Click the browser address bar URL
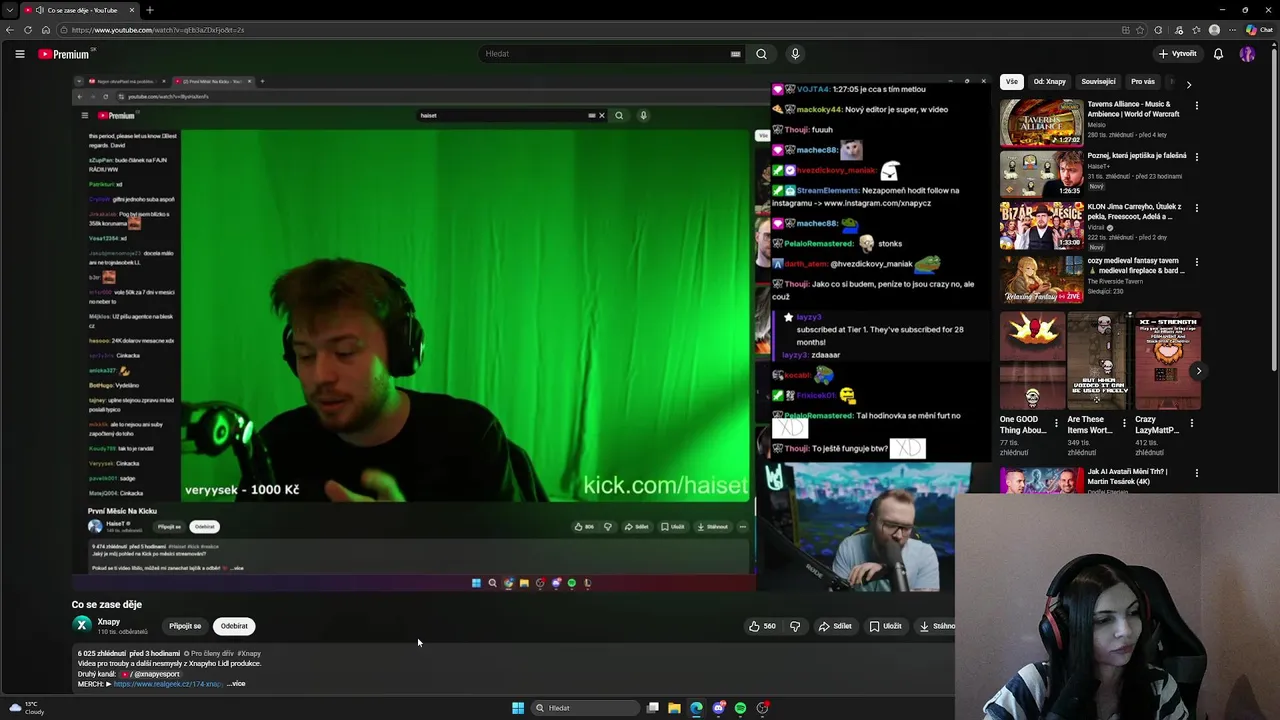1280x720 pixels. (x=157, y=30)
